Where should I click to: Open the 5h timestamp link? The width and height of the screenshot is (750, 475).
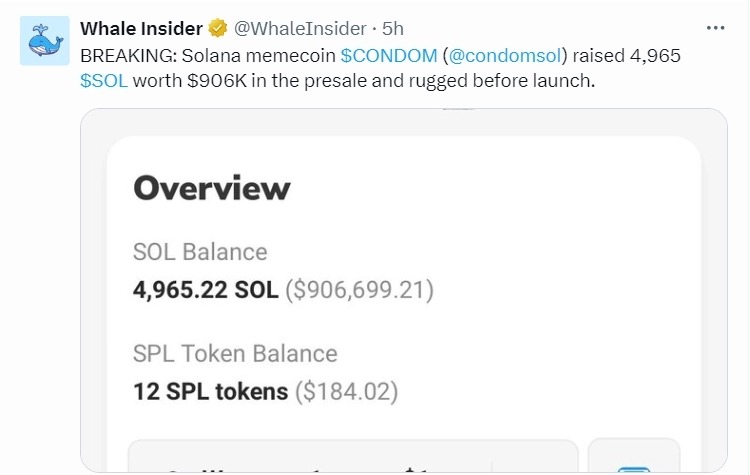pos(393,27)
